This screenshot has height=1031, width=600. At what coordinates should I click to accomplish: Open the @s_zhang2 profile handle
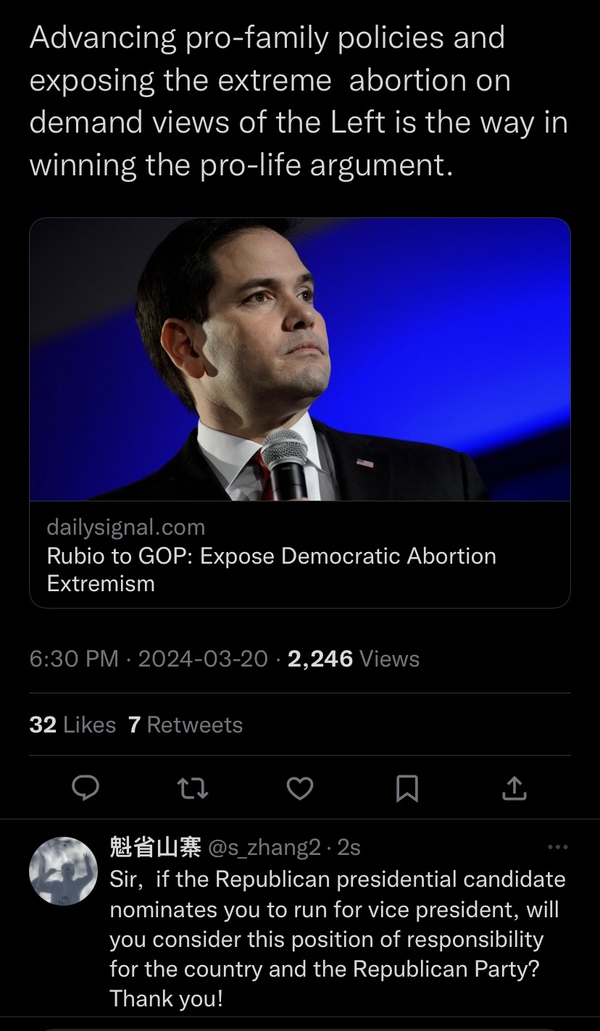(x=264, y=848)
